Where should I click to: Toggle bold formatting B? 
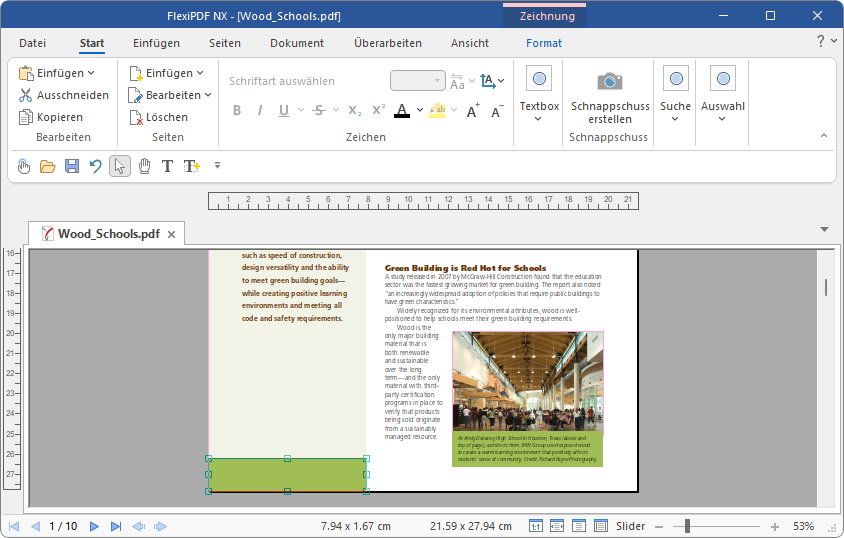pos(237,110)
